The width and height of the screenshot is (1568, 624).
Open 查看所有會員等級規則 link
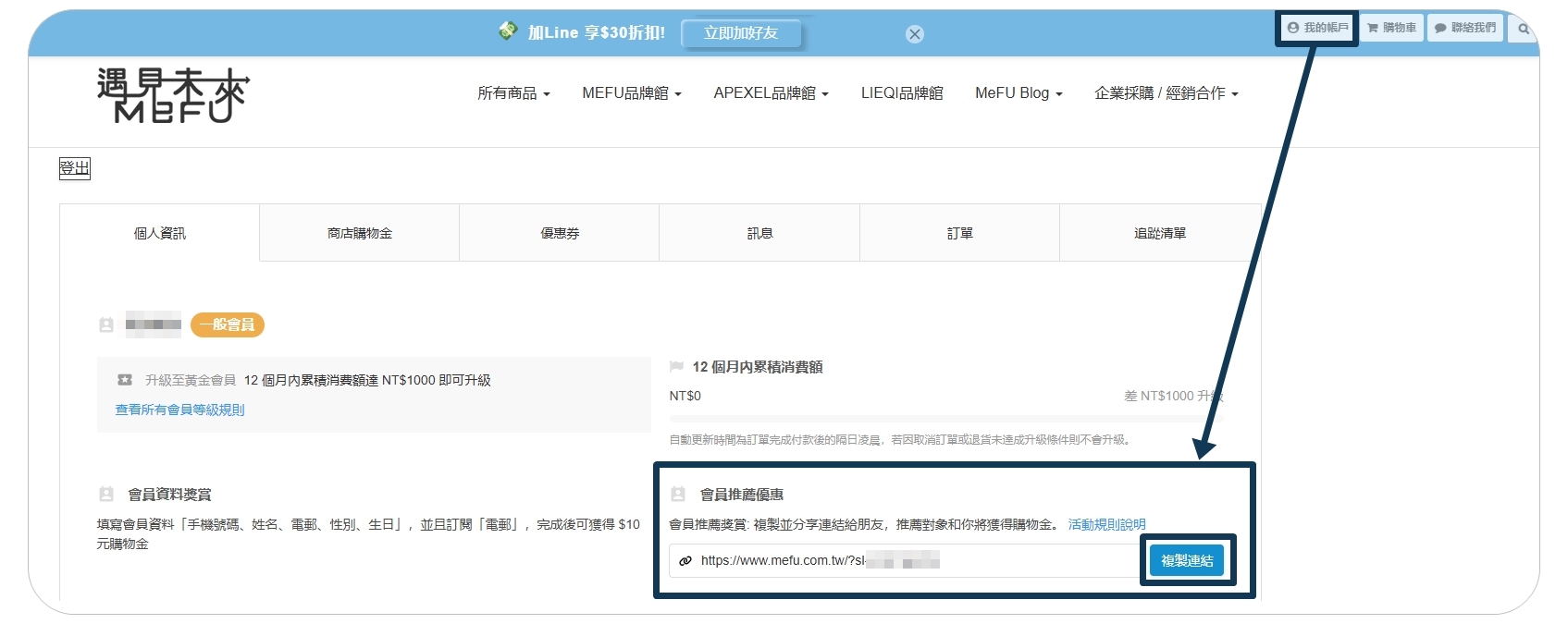pyautogui.click(x=179, y=410)
